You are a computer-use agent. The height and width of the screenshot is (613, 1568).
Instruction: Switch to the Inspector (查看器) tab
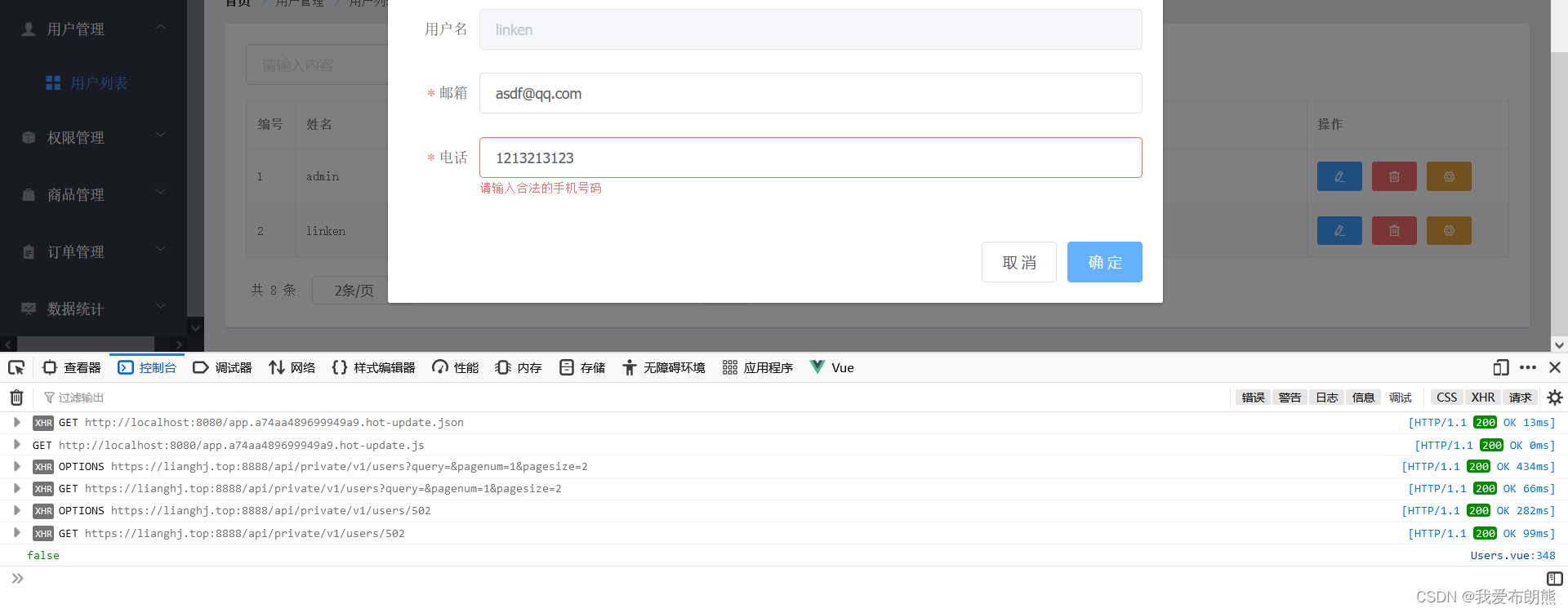72,367
